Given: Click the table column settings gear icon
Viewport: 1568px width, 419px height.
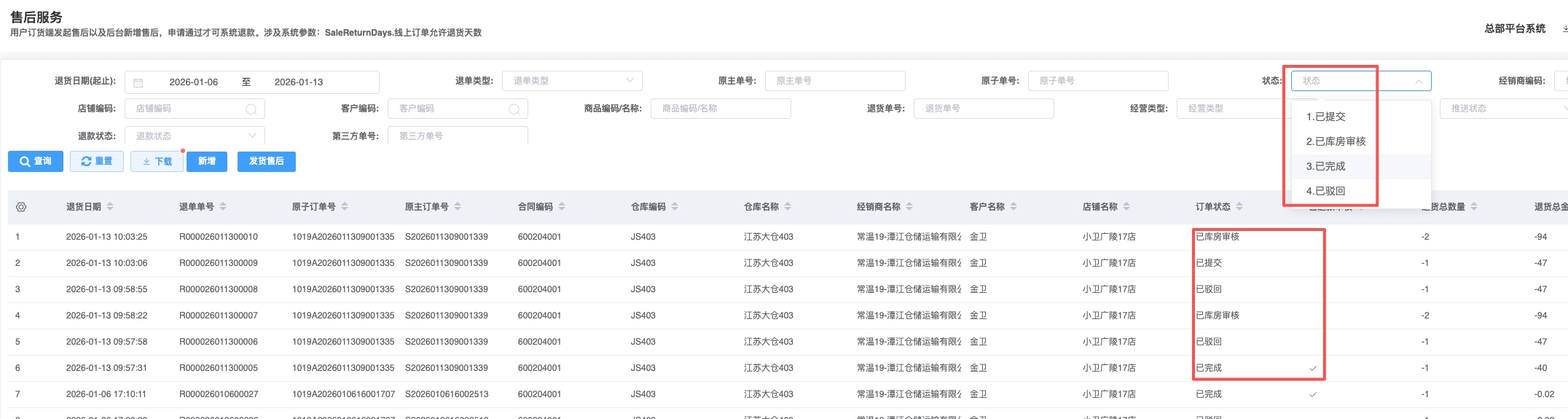Looking at the screenshot, I should (21, 207).
